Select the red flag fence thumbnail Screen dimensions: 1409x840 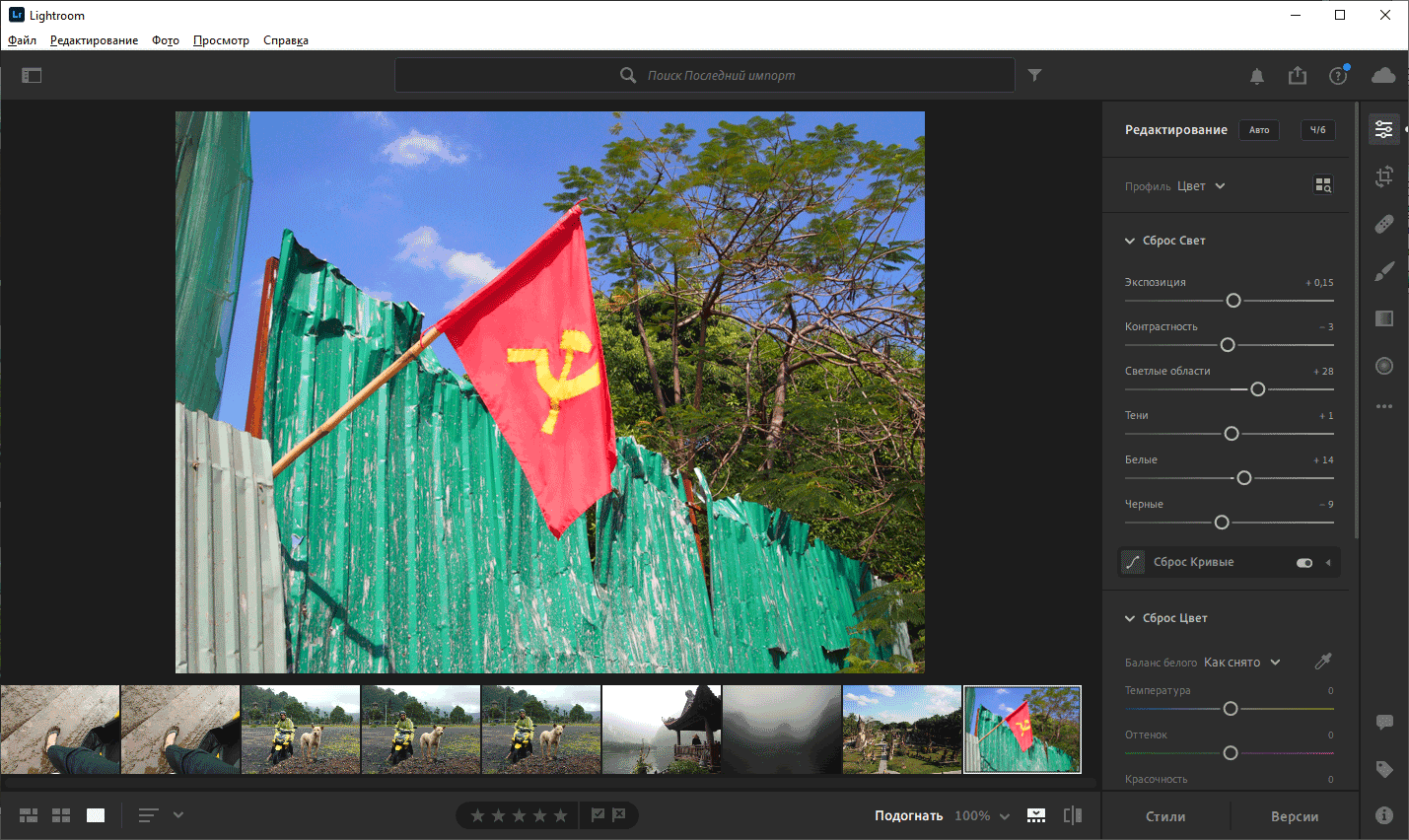(1022, 730)
